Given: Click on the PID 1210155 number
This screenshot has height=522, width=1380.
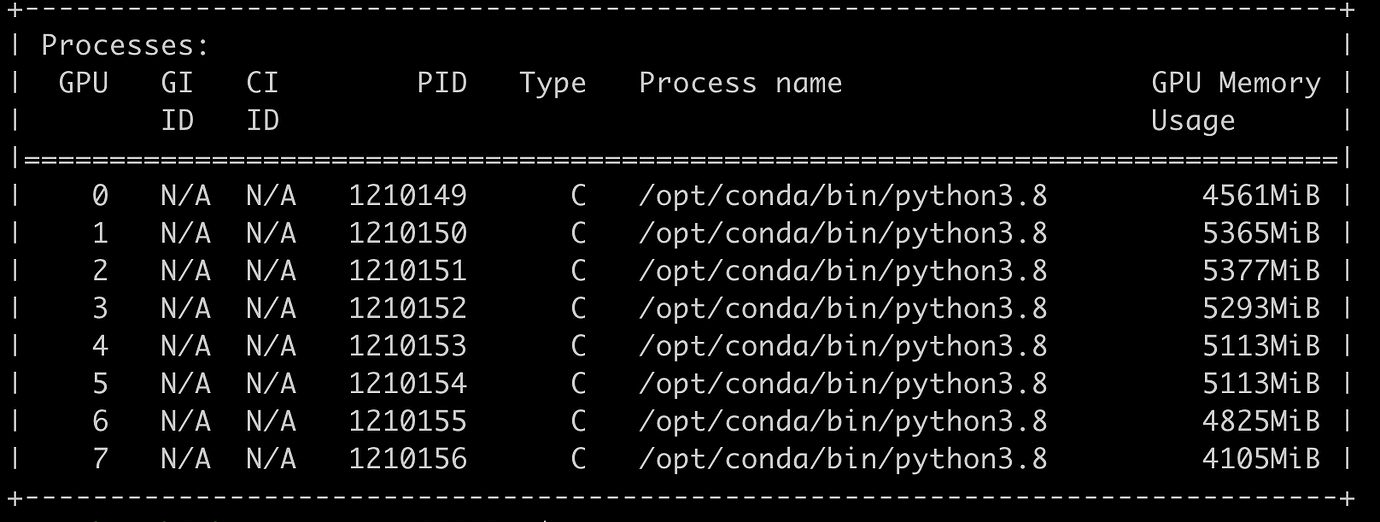Looking at the screenshot, I should (x=407, y=421).
